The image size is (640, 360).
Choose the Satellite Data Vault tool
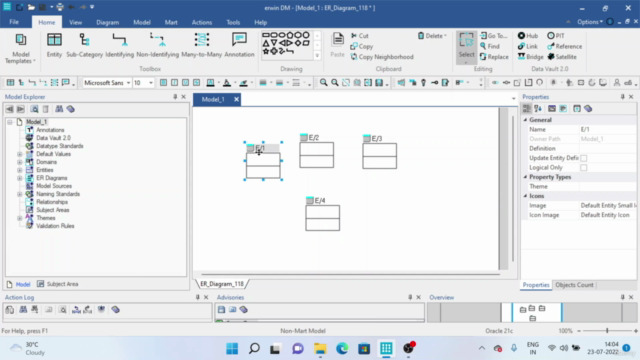click(x=562, y=57)
